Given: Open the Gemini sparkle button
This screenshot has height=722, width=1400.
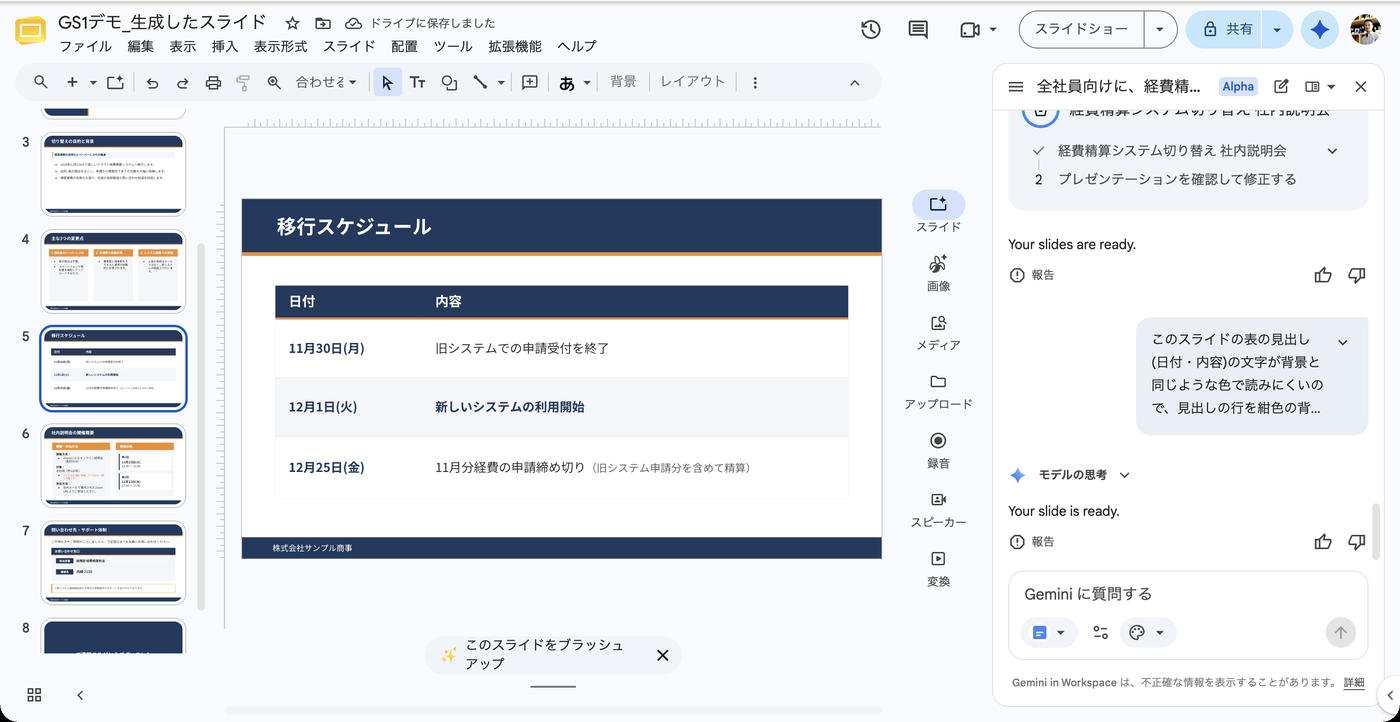Looking at the screenshot, I should point(1320,30).
